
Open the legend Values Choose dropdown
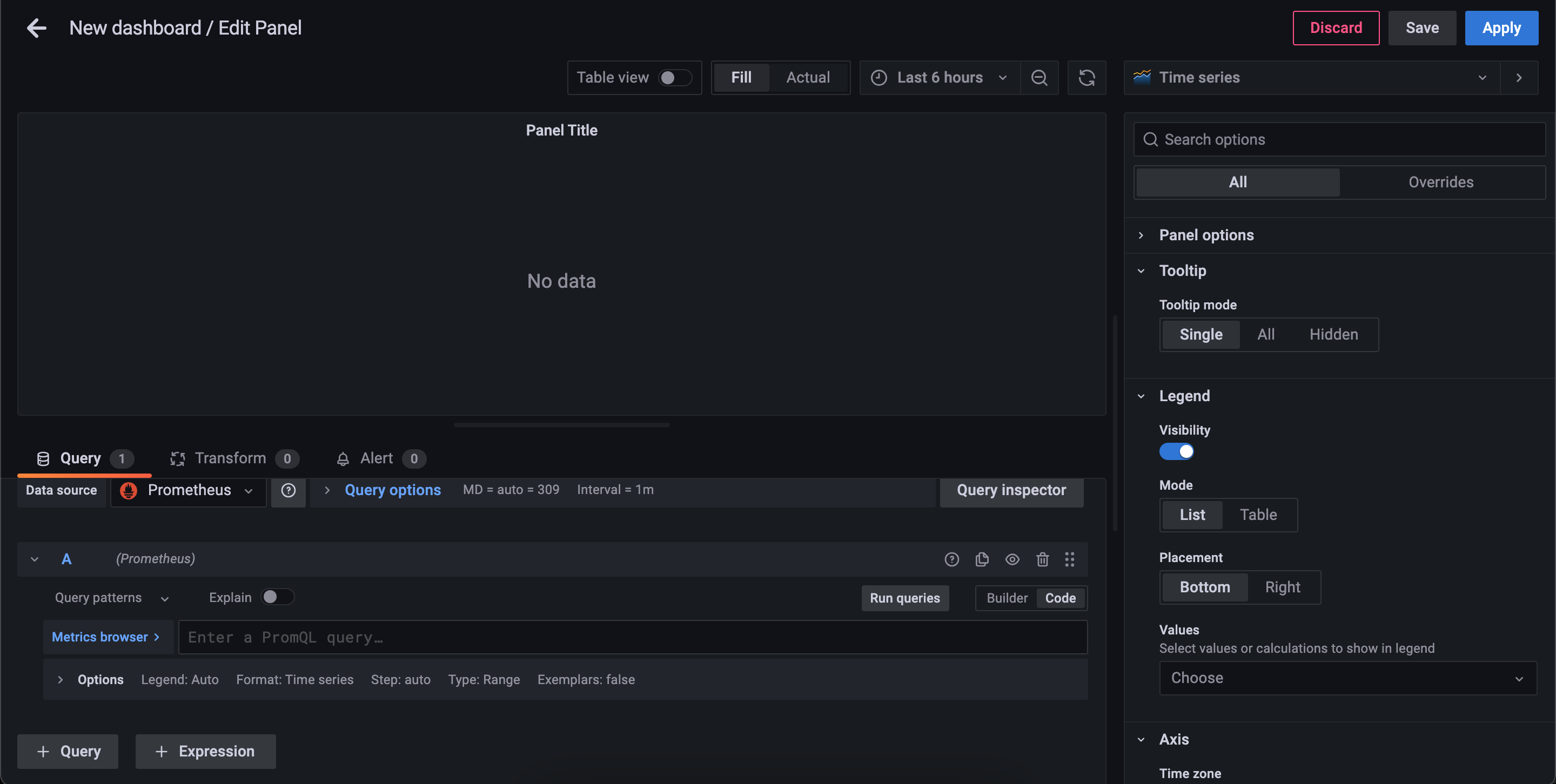point(1347,678)
